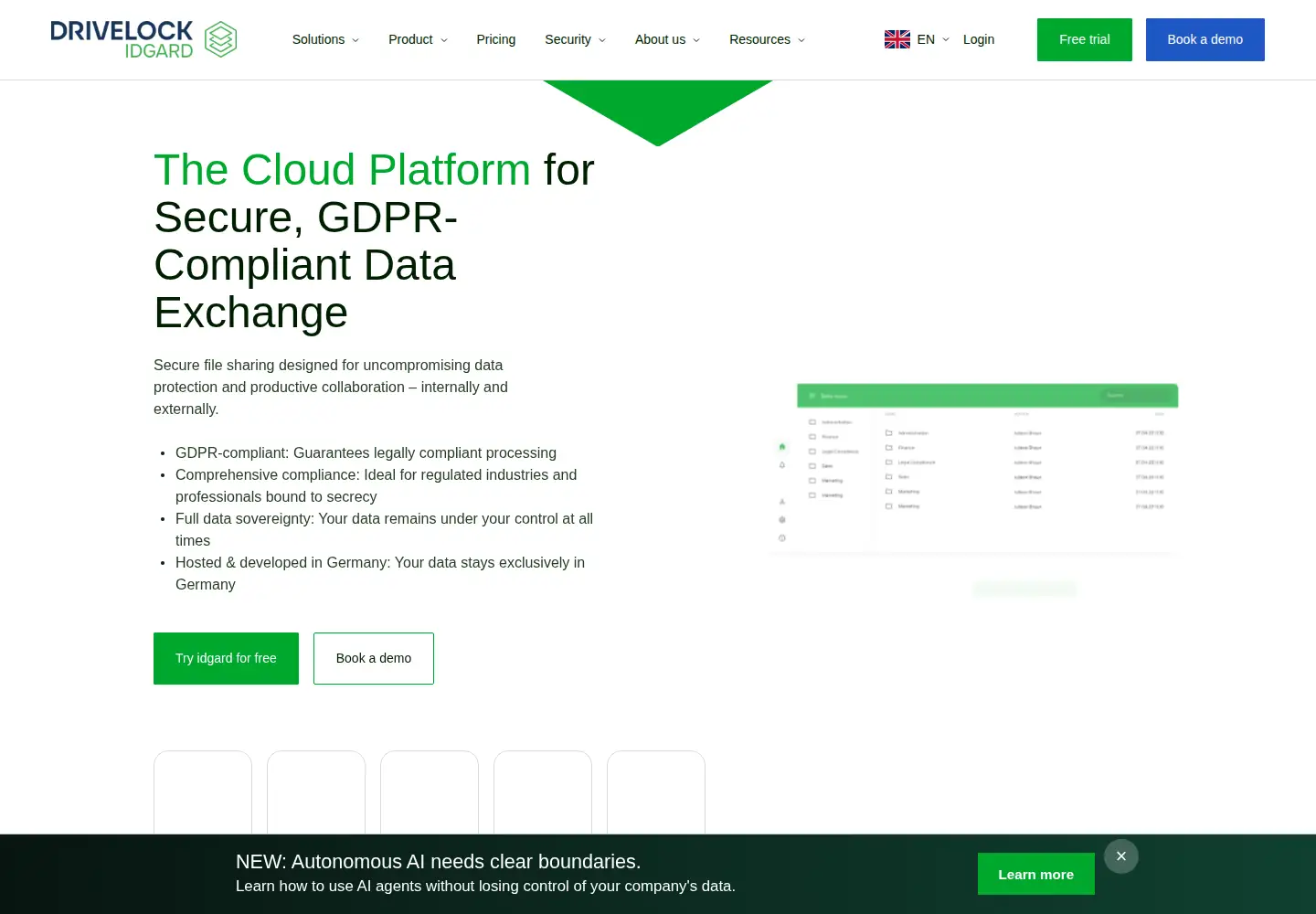The height and width of the screenshot is (914, 1316).
Task: Click 'Learn how to use AI agents' banner text
Action: pos(485,886)
